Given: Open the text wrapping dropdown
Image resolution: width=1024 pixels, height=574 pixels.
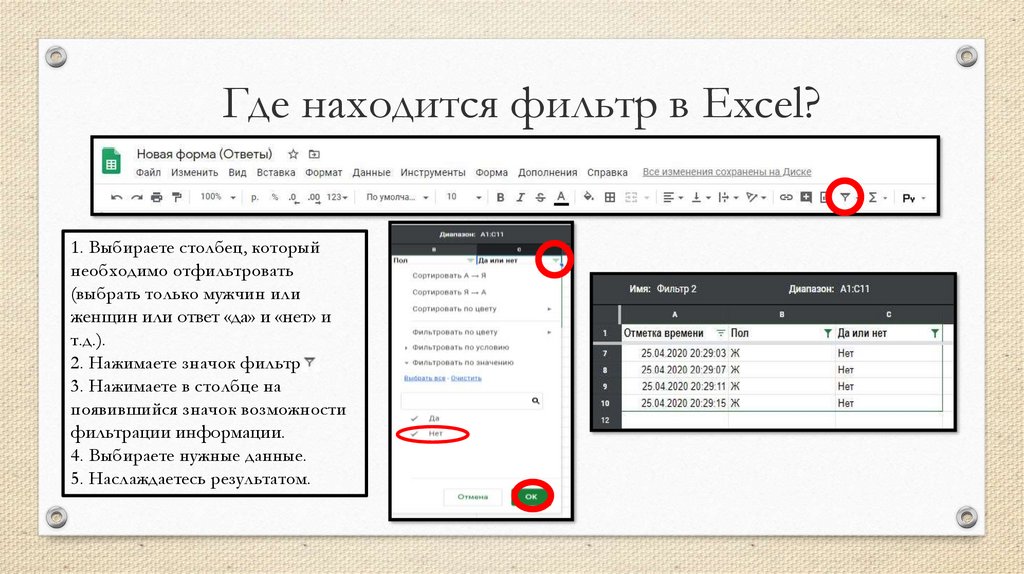Looking at the screenshot, I should [728, 197].
